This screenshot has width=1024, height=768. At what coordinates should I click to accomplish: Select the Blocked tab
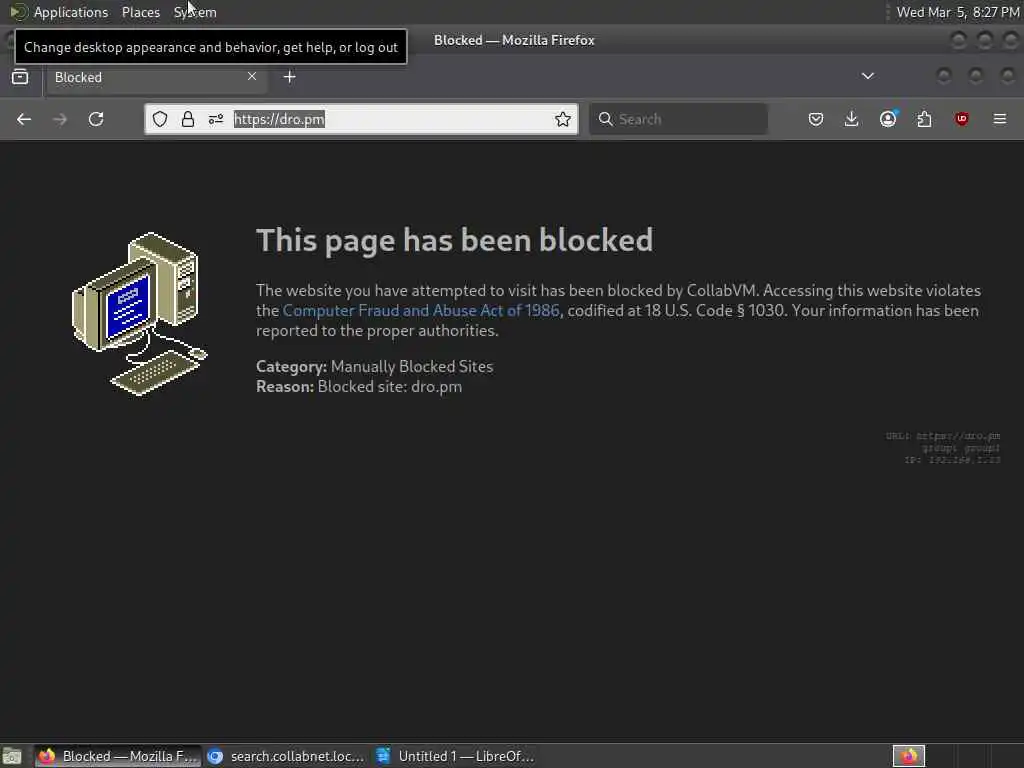(155, 77)
